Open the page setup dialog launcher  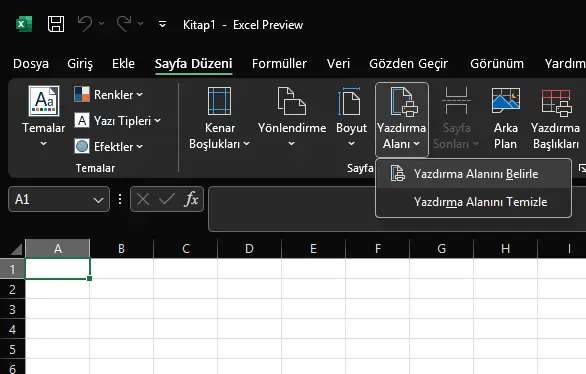click(x=582, y=168)
